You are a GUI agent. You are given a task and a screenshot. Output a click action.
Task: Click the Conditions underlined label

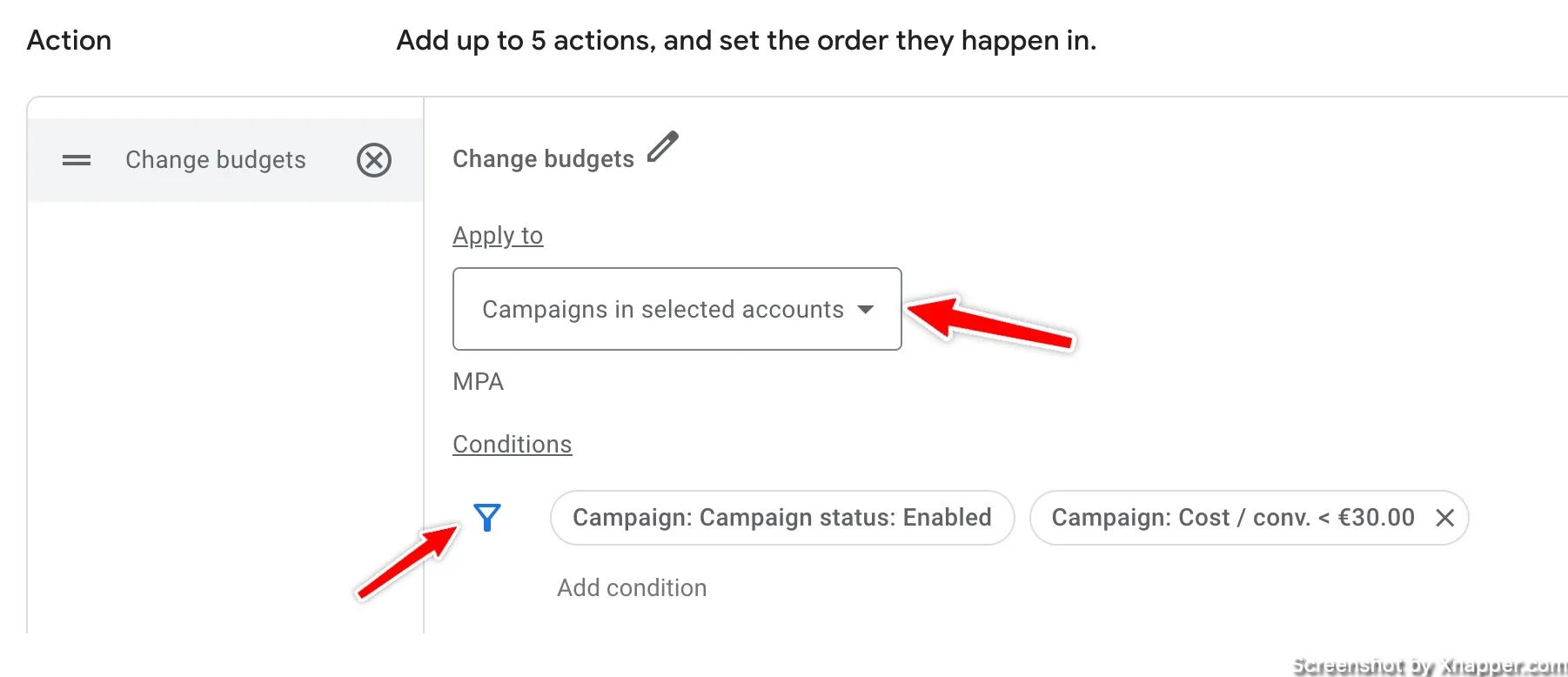pyautogui.click(x=513, y=445)
